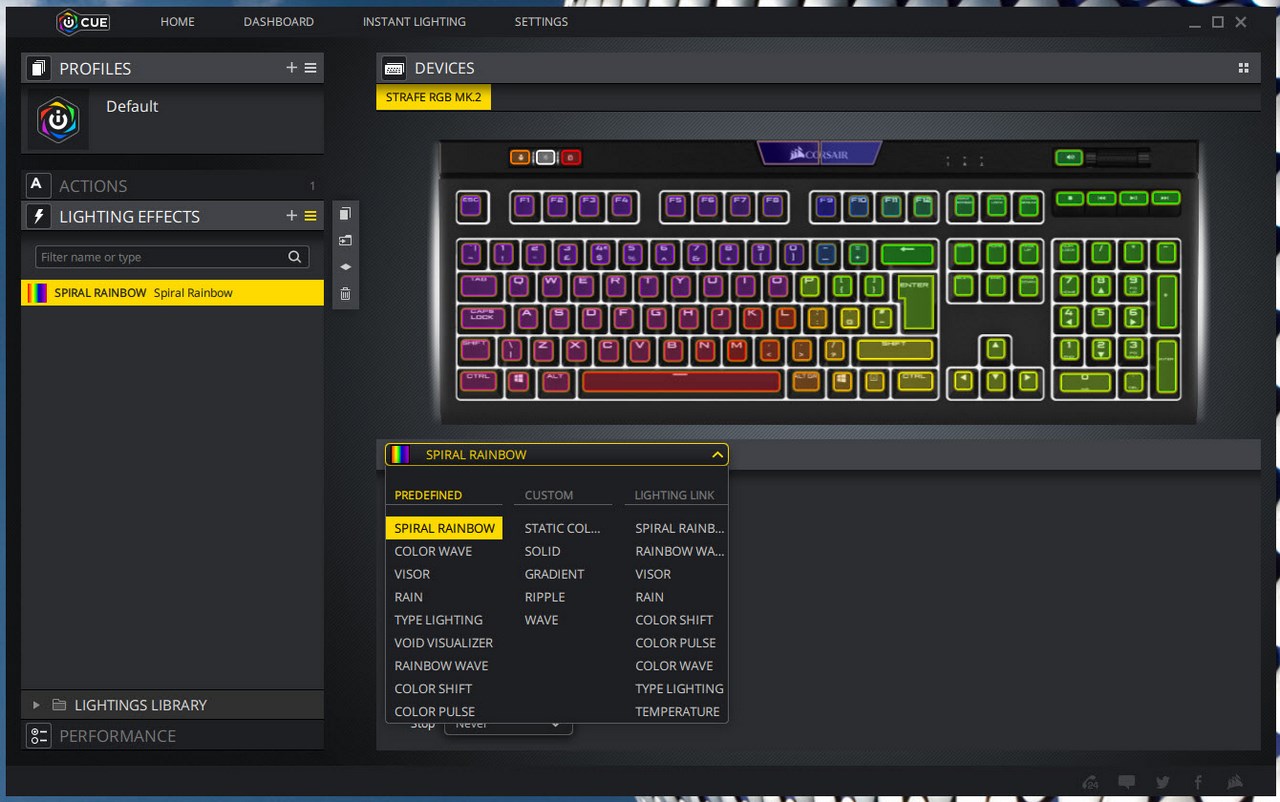
Task: Click the Devices keyboard icon
Action: tap(394, 68)
